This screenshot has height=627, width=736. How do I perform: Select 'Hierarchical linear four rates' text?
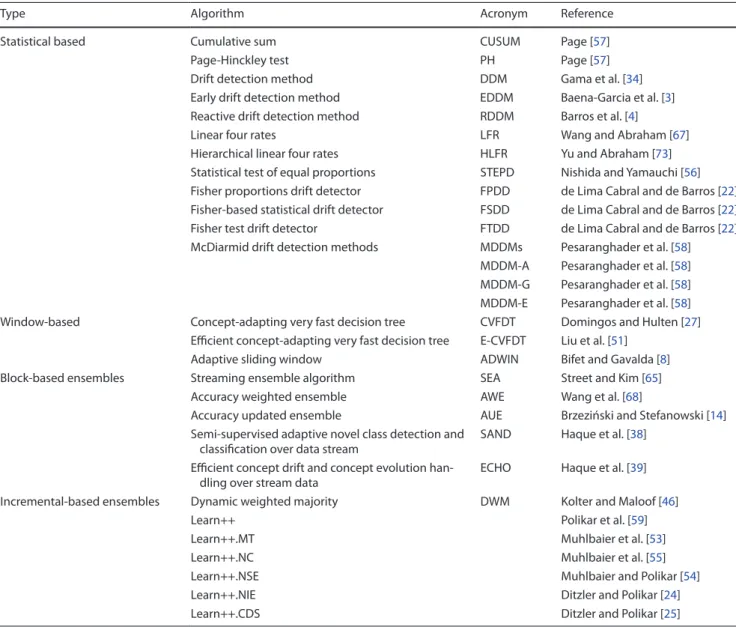(264, 154)
